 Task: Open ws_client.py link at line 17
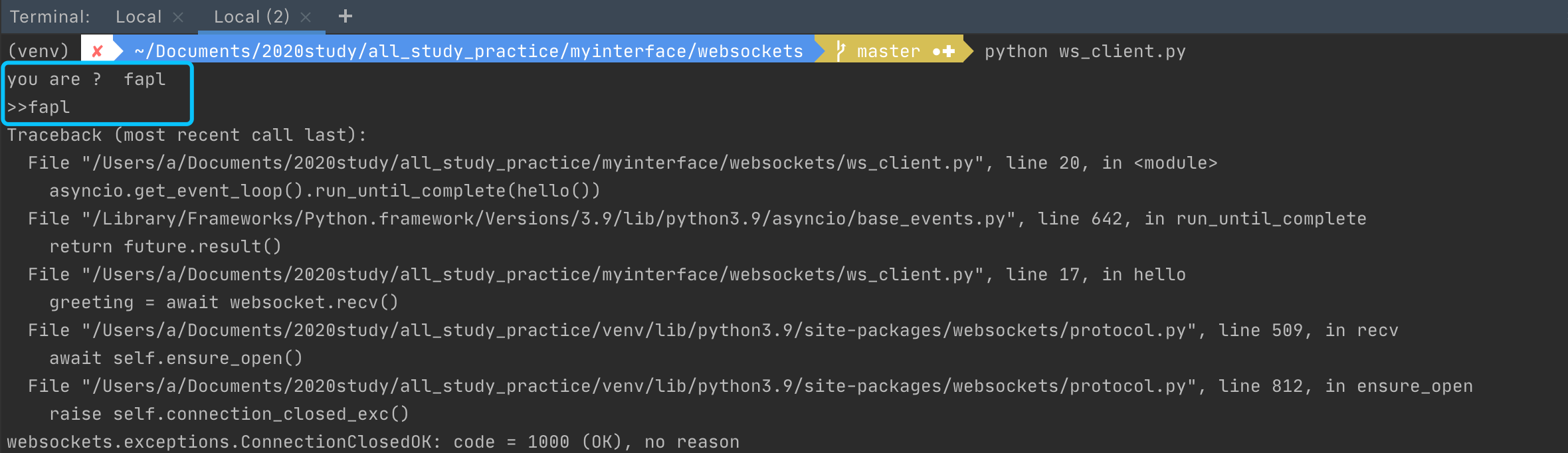coord(532,274)
